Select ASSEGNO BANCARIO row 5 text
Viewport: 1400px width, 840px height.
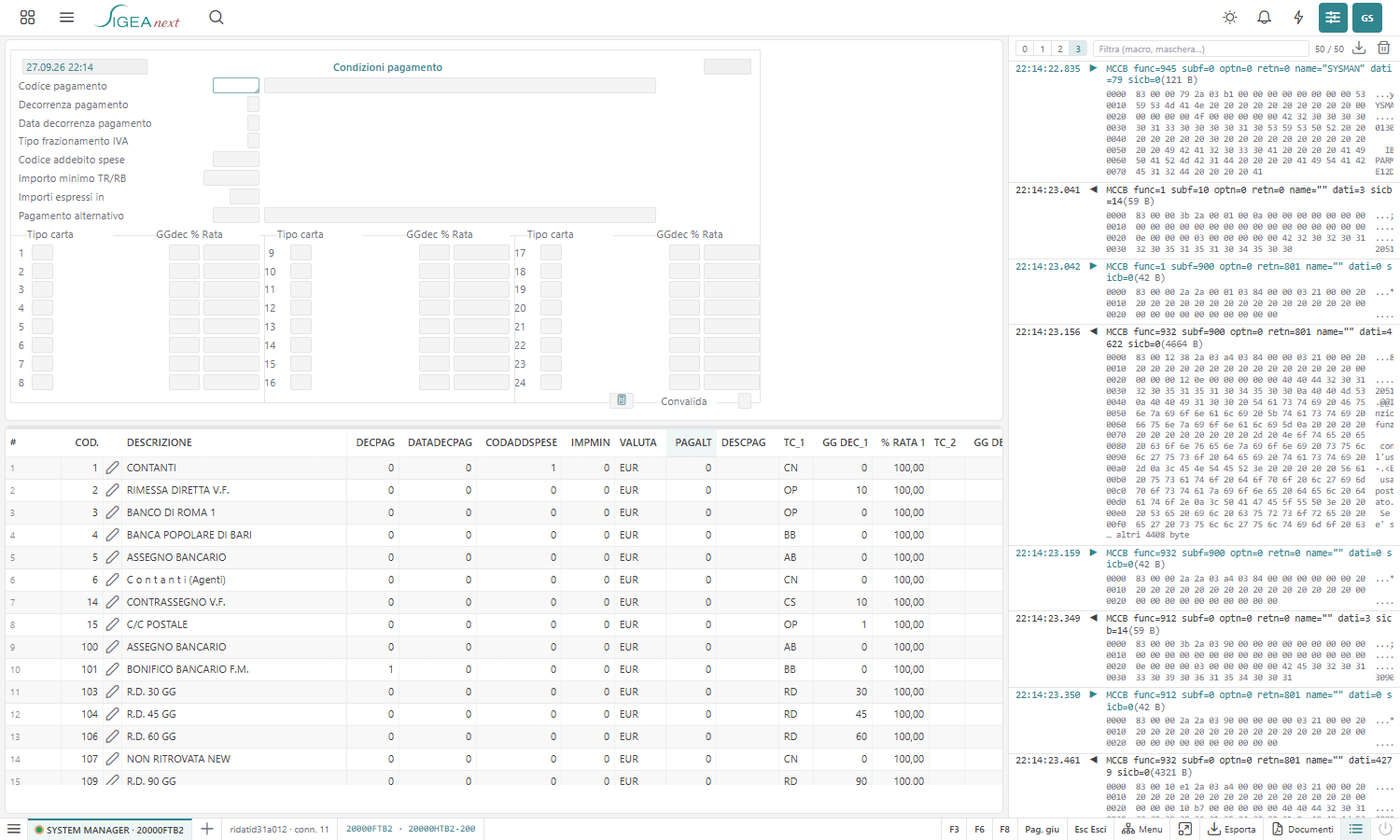[x=176, y=557]
